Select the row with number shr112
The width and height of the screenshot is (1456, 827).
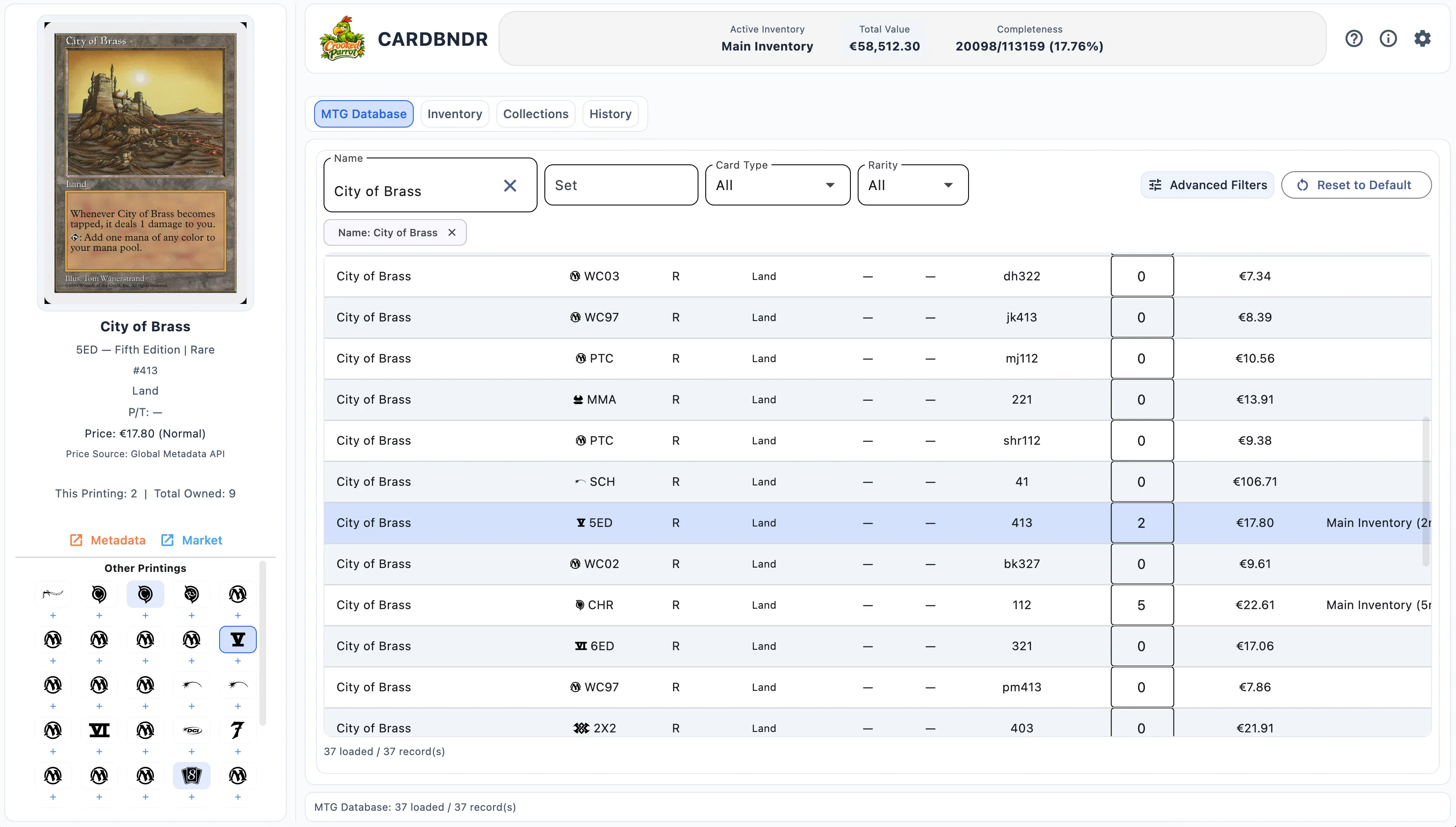[877, 441]
